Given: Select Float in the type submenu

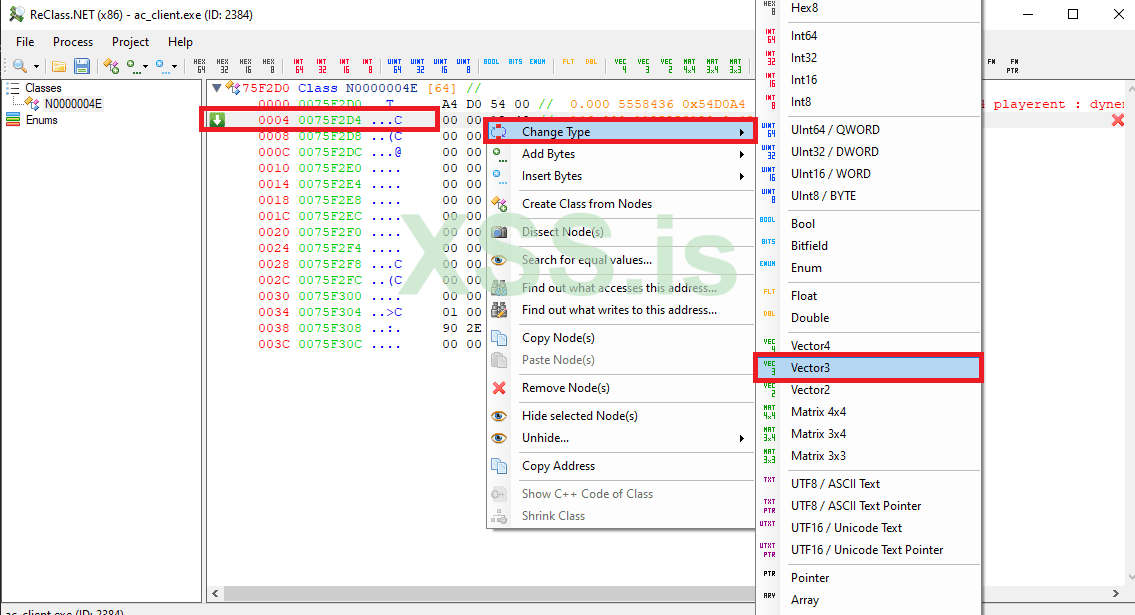Looking at the screenshot, I should 869,296.
